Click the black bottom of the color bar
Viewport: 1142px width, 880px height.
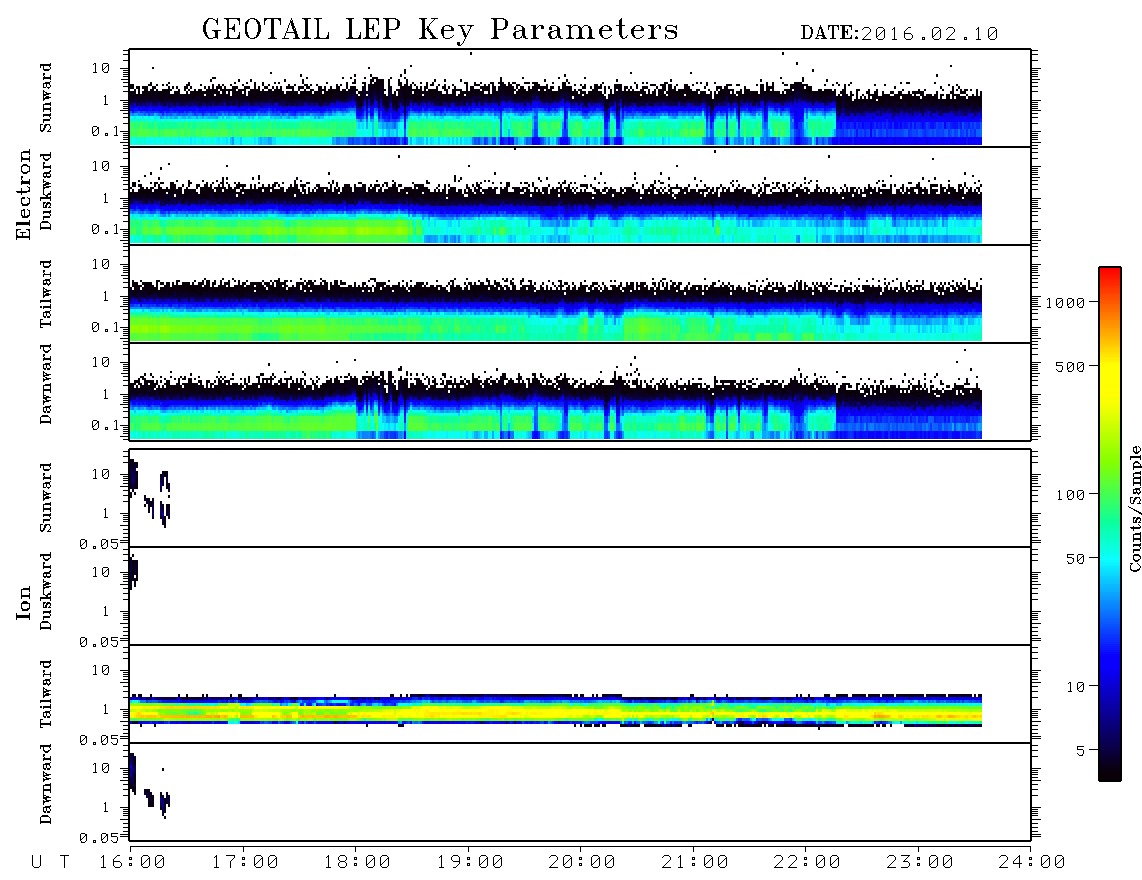coord(1109,769)
